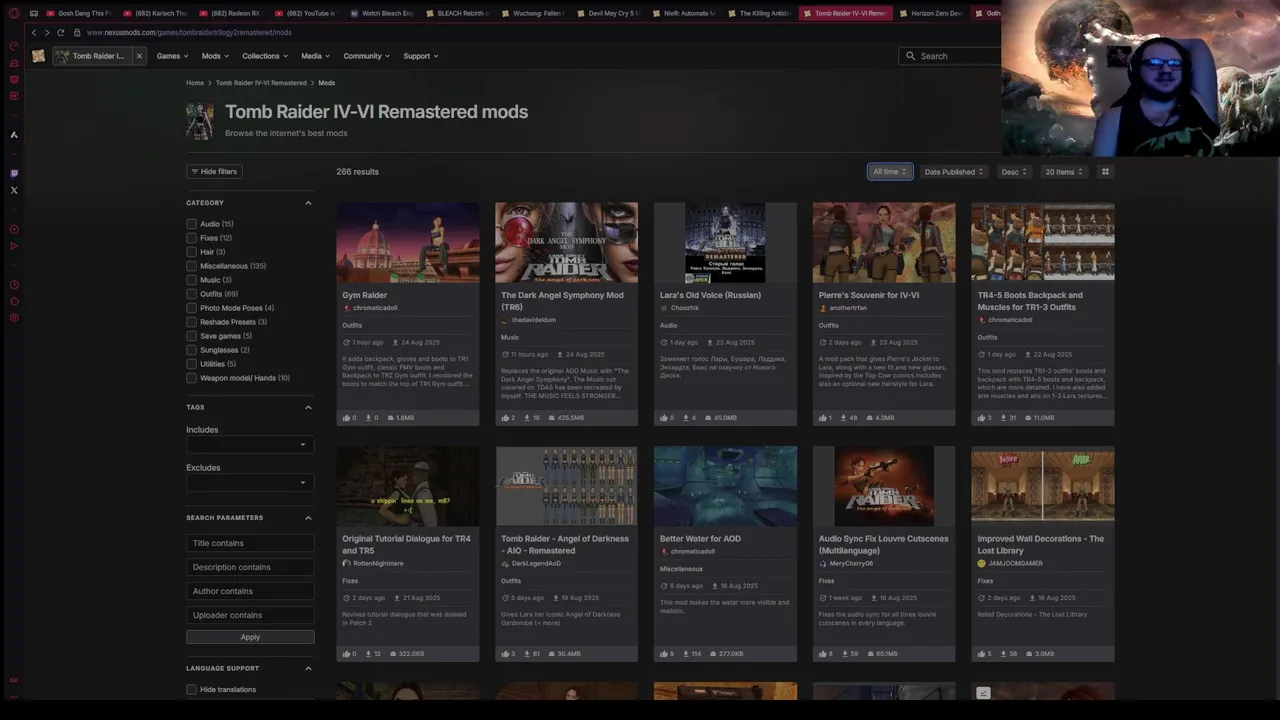Open the All time dropdown
The width and height of the screenshot is (1280, 720).
[890, 172]
